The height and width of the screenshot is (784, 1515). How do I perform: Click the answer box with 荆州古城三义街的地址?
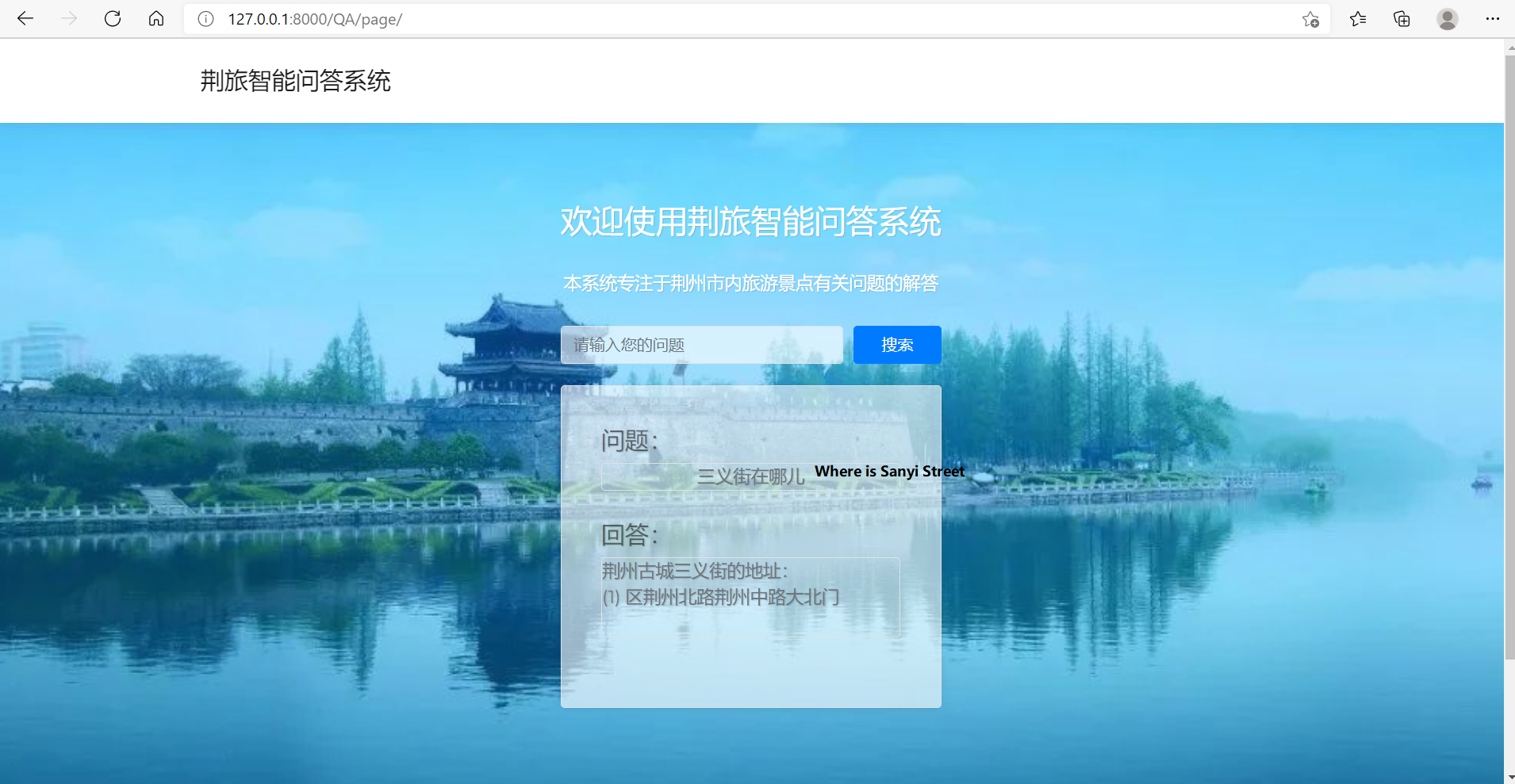(x=750, y=596)
